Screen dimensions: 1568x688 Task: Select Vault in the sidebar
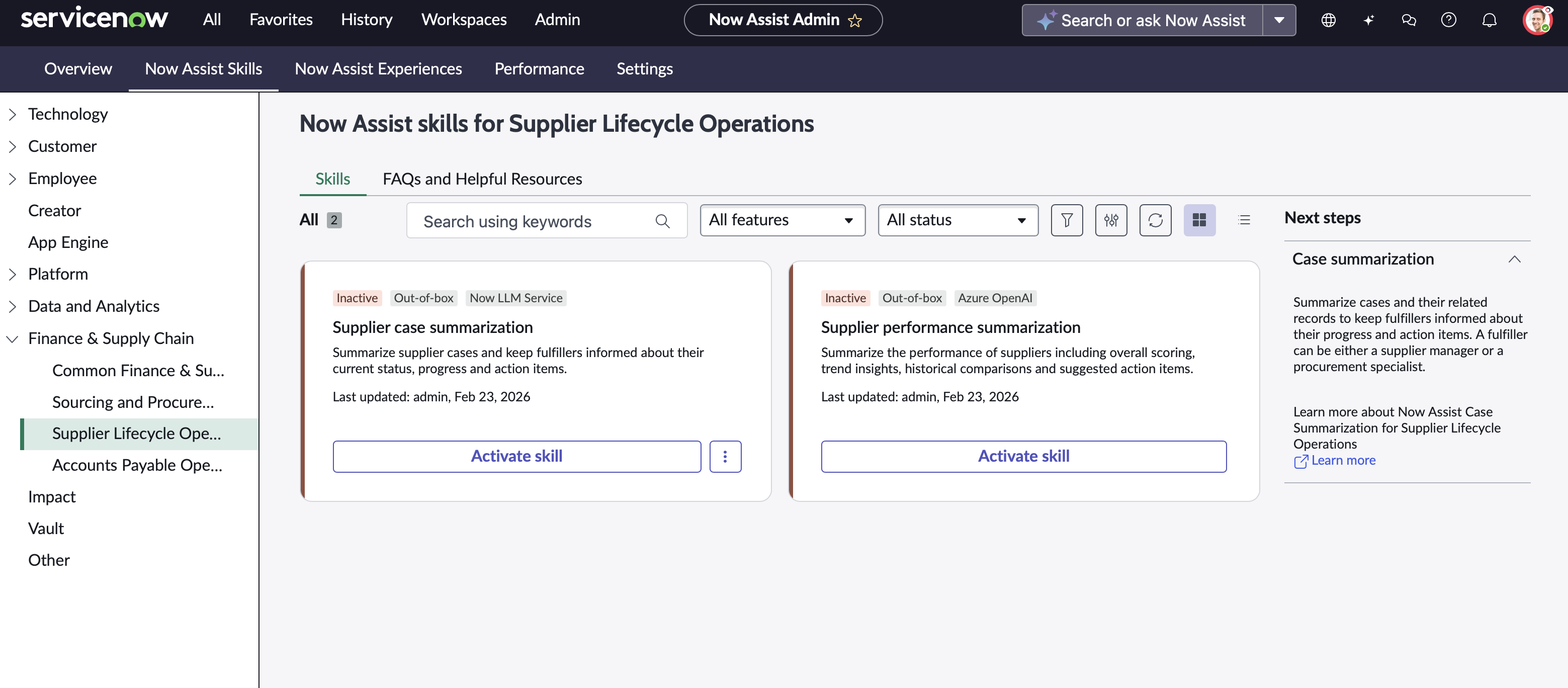(x=46, y=529)
